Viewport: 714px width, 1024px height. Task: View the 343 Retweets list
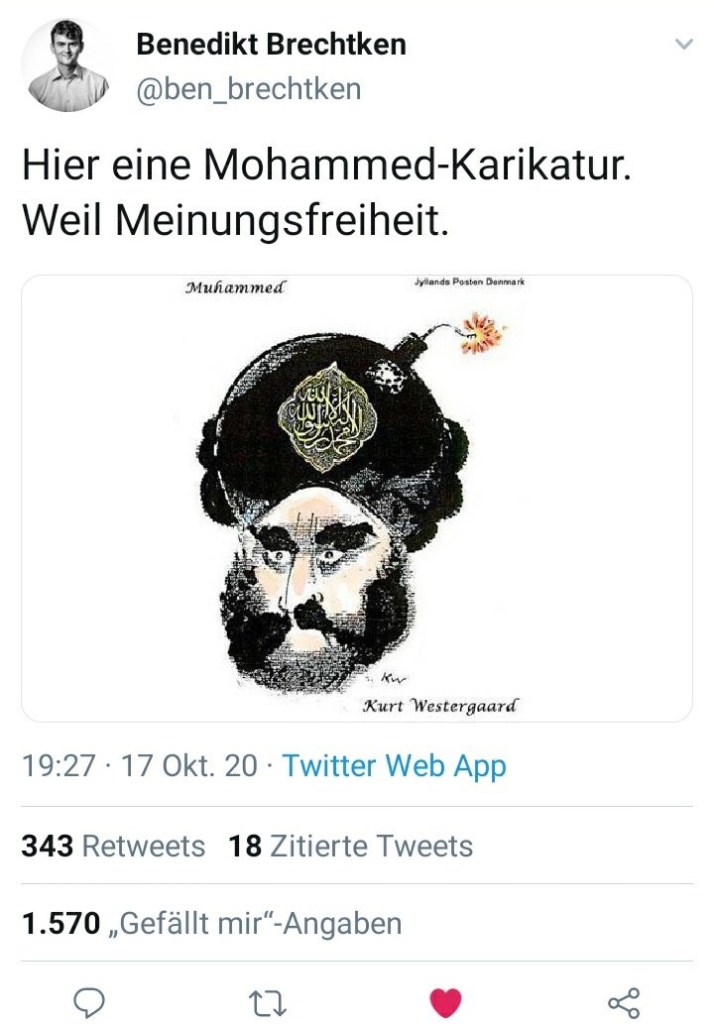coord(114,846)
